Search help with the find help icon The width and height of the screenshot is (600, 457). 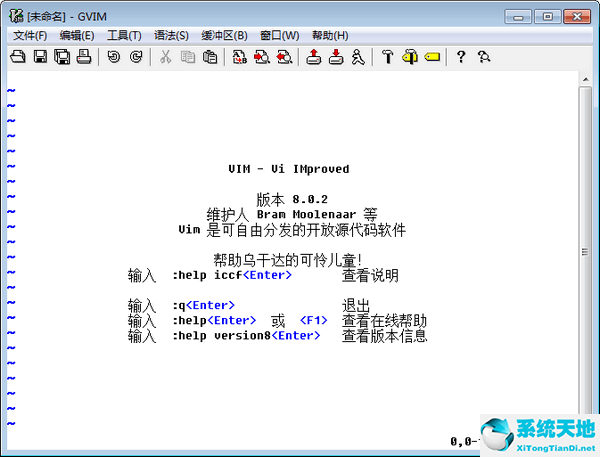[484, 57]
